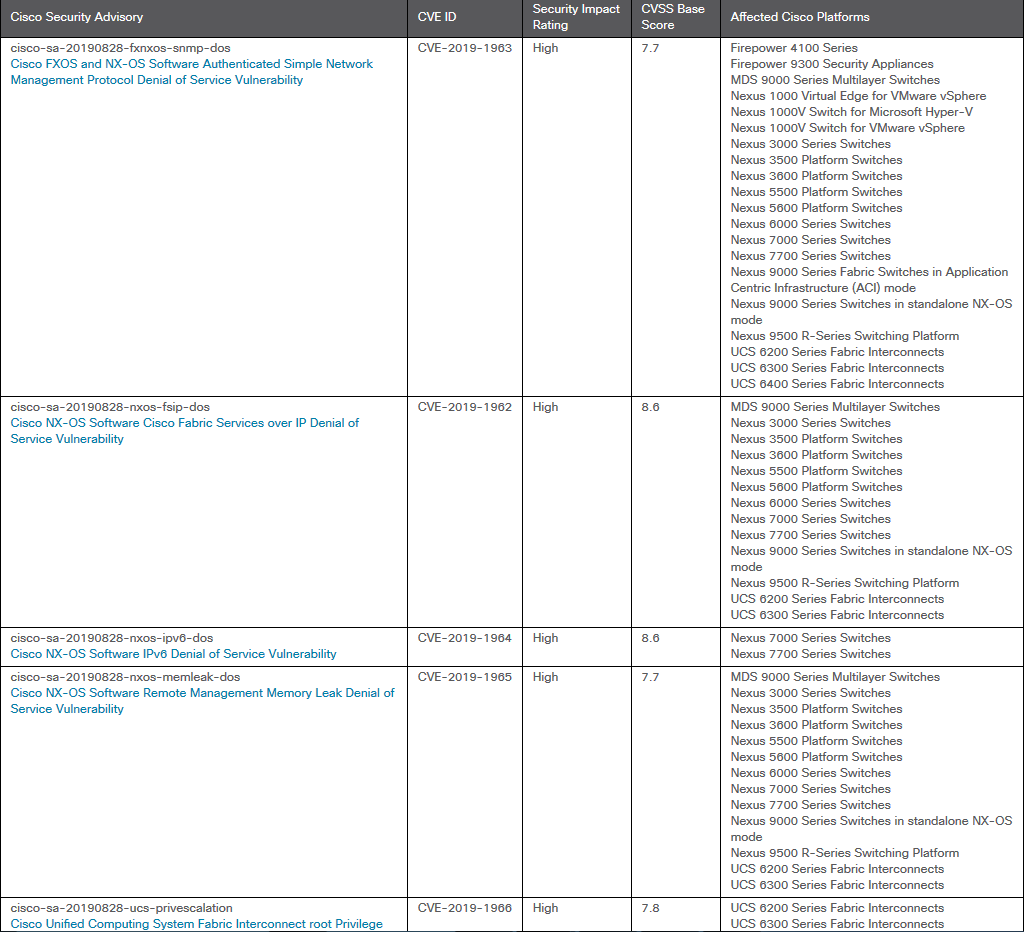The image size is (1024, 933).
Task: Open the NX-OS IPv6 Denial of Service advisory link
Action: pyautogui.click(x=173, y=654)
